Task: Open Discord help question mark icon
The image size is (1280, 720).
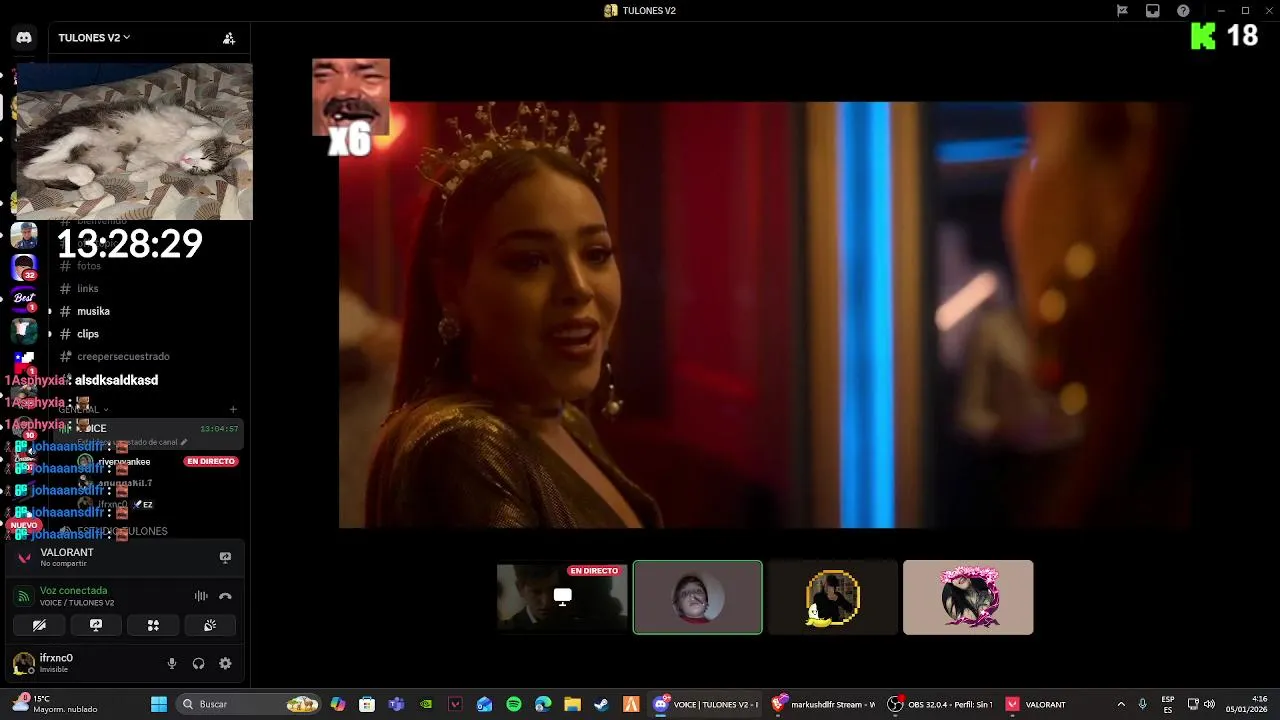Action: pos(1183,11)
